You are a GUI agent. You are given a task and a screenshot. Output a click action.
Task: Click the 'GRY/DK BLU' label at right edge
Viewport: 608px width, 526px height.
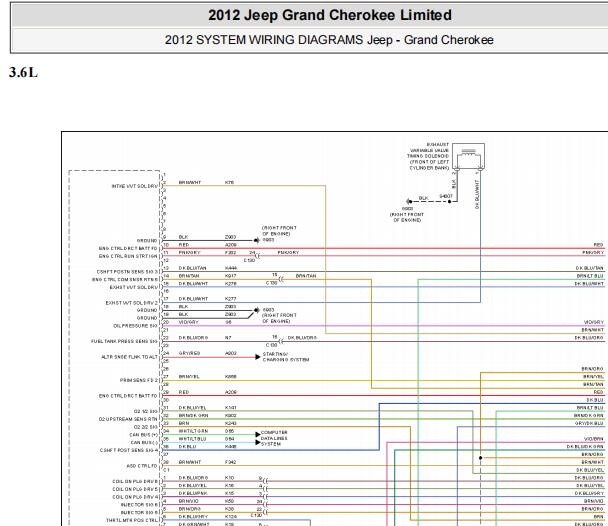tap(589, 423)
